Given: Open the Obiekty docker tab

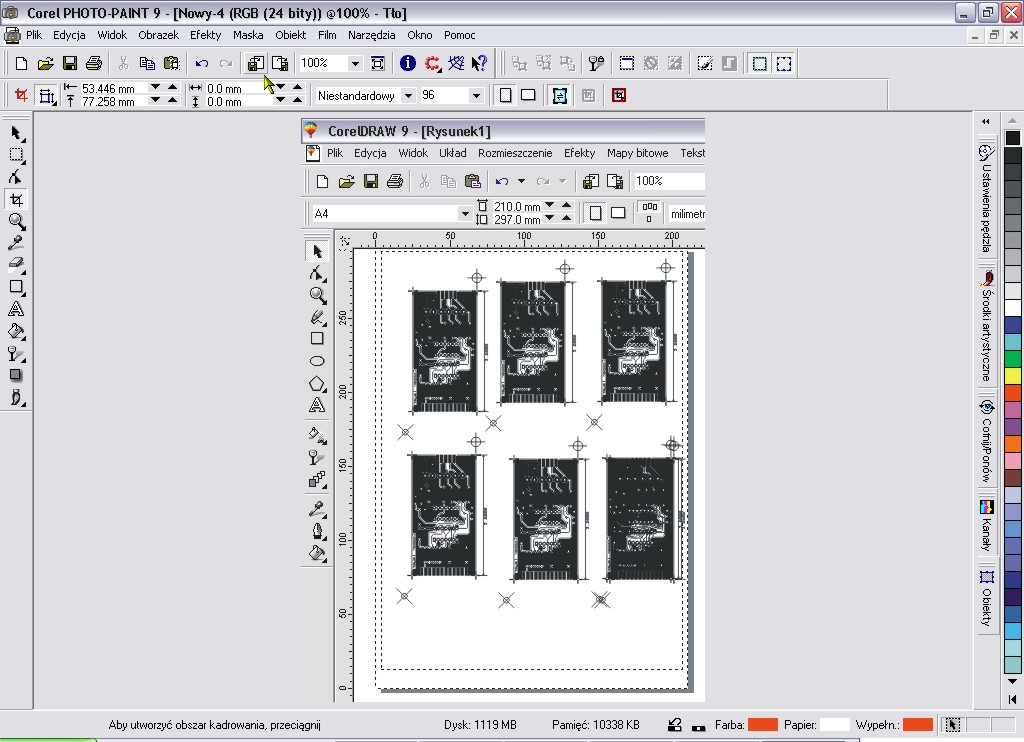Looking at the screenshot, I should click(x=986, y=598).
